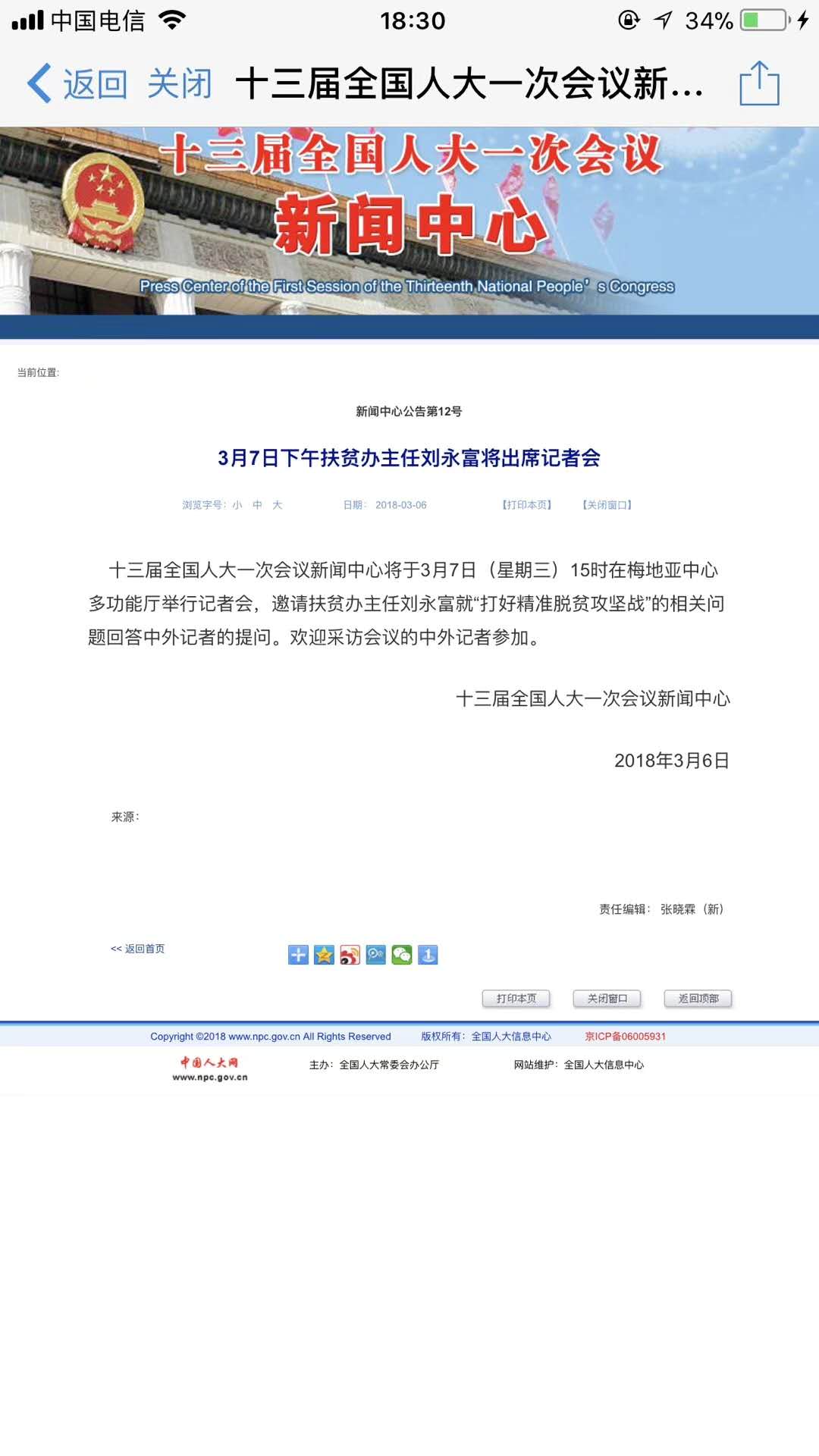Click the date 2018-03-06

[401, 505]
